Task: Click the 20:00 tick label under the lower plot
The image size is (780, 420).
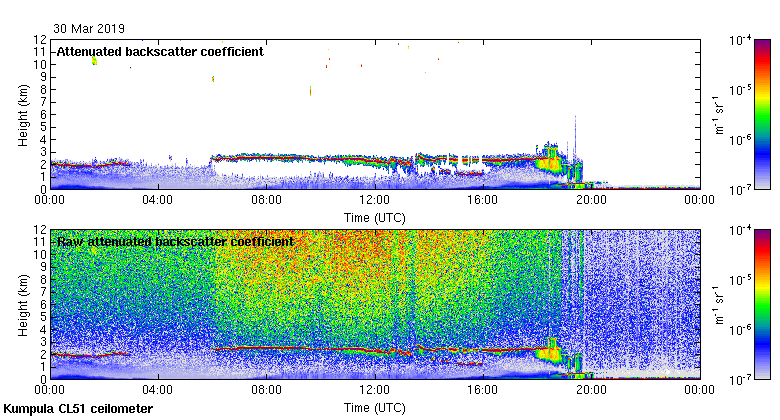Action: click(x=591, y=390)
